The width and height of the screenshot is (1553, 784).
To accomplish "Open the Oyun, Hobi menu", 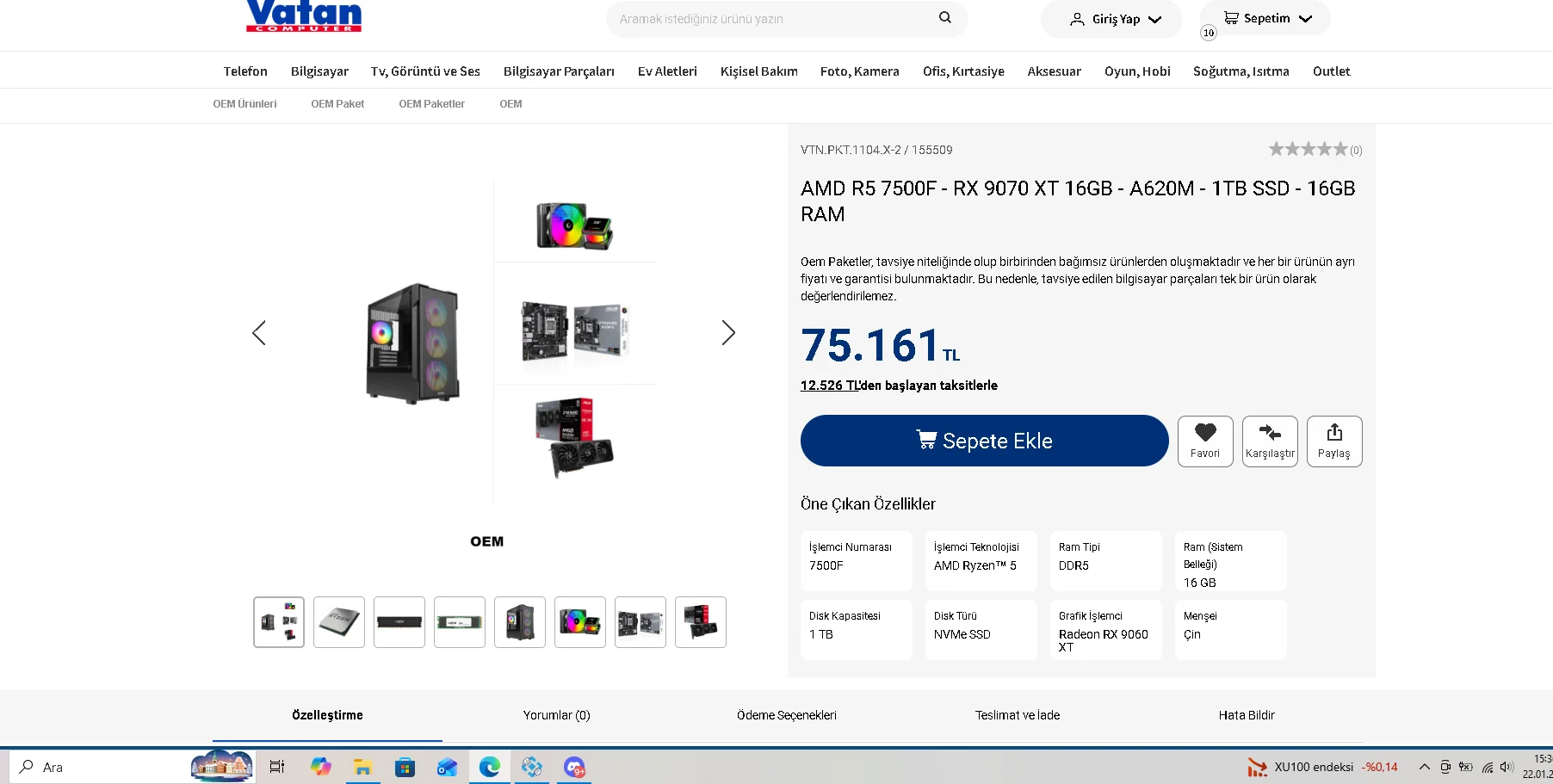I will 1137,71.
